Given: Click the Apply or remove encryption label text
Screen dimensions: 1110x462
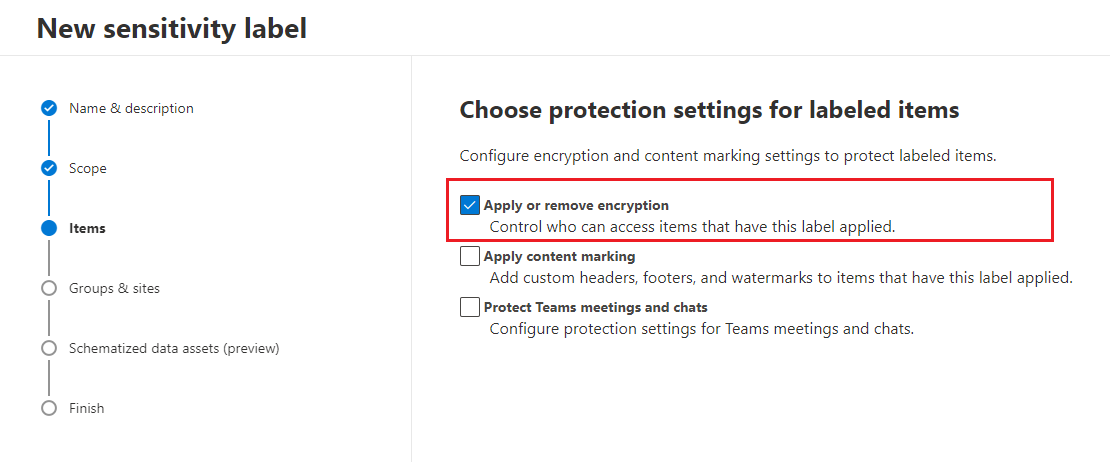Looking at the screenshot, I should 576,205.
